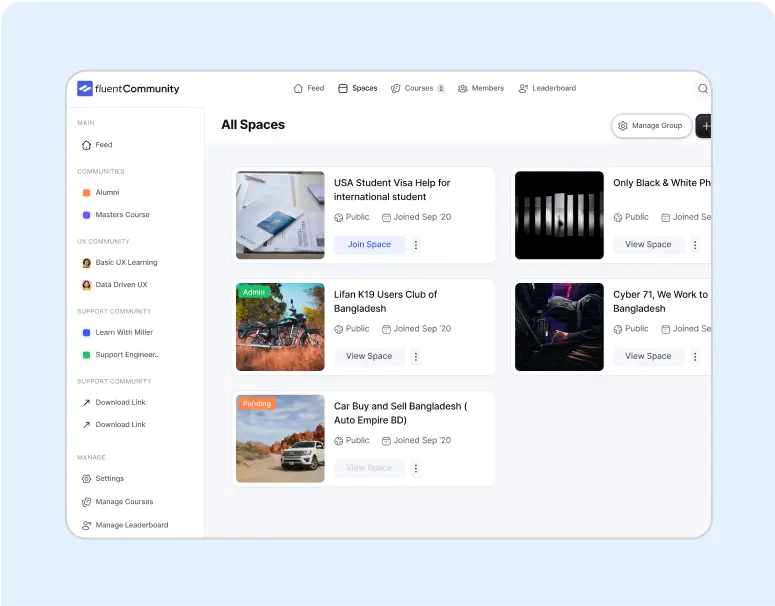Open more options for Car Buy and Sell space

[x=416, y=468]
